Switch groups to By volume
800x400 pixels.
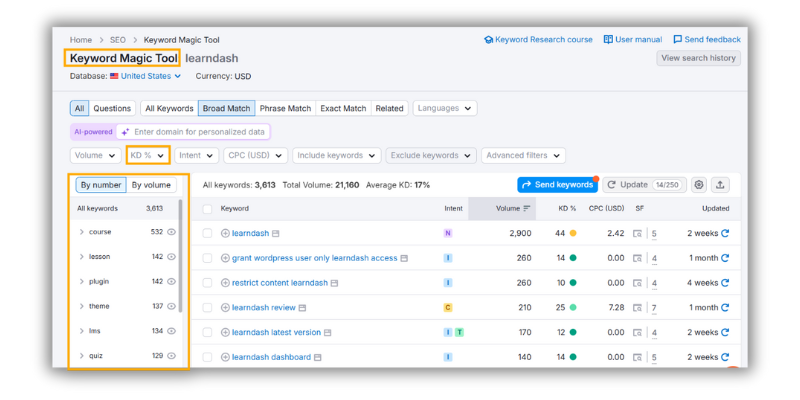pos(151,185)
